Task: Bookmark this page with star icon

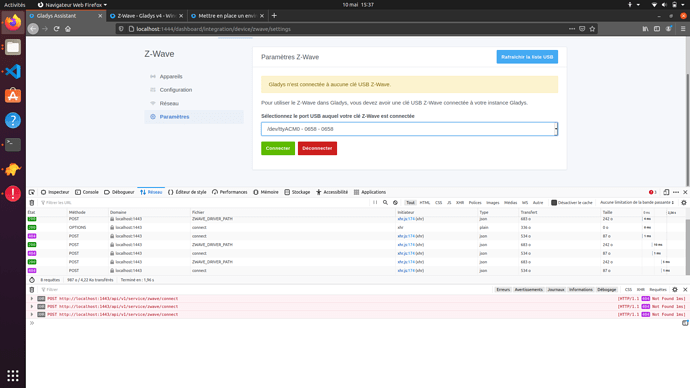Action: pos(592,29)
